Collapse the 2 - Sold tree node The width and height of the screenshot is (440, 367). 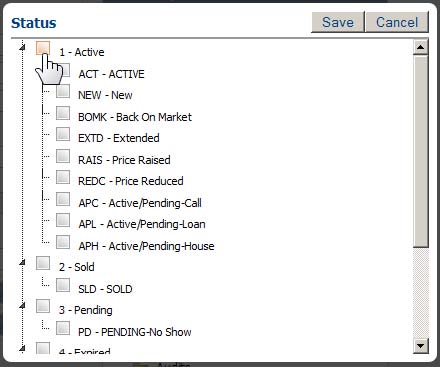[x=22, y=263]
